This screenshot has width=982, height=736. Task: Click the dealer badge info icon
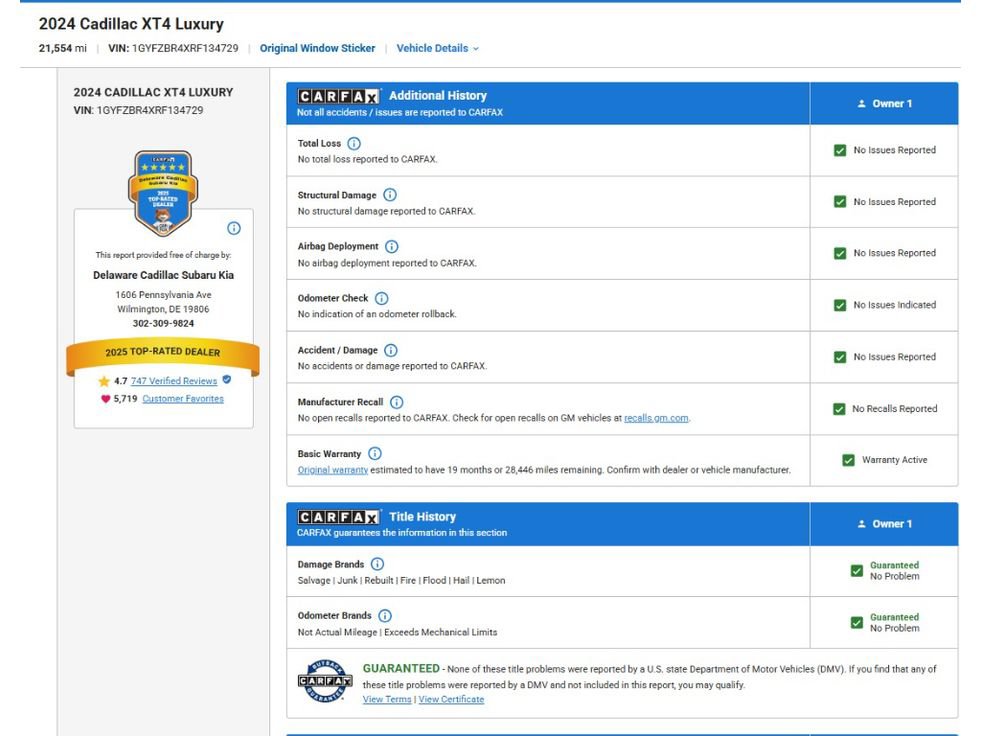point(234,228)
